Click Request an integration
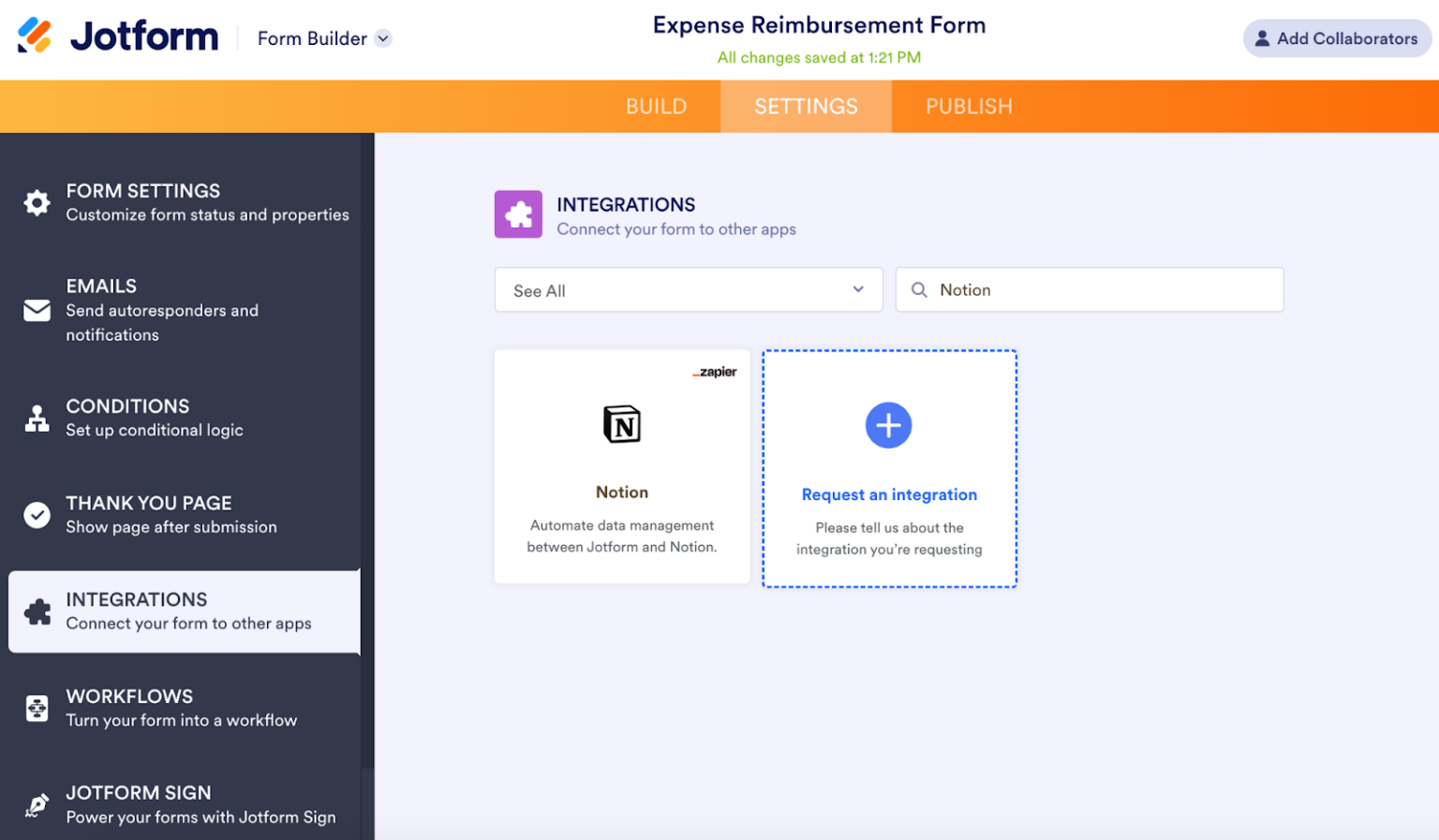1439x840 pixels. click(x=889, y=494)
